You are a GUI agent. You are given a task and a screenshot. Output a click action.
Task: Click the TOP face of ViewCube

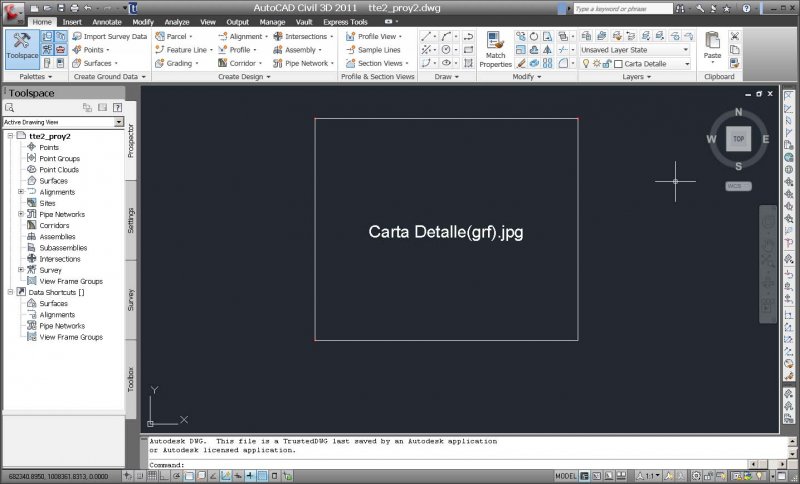pos(738,139)
